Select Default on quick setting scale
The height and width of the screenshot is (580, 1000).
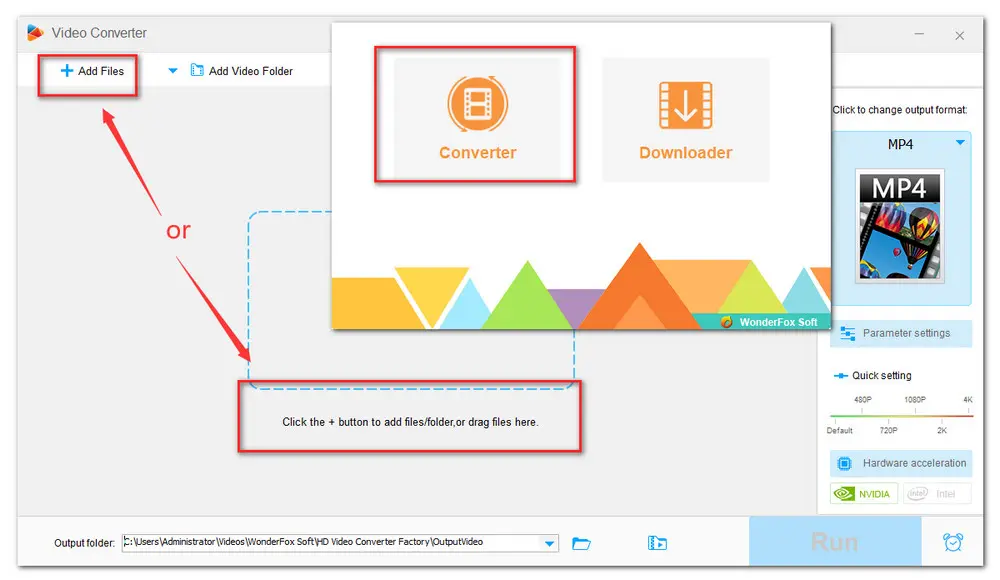pyautogui.click(x=839, y=430)
